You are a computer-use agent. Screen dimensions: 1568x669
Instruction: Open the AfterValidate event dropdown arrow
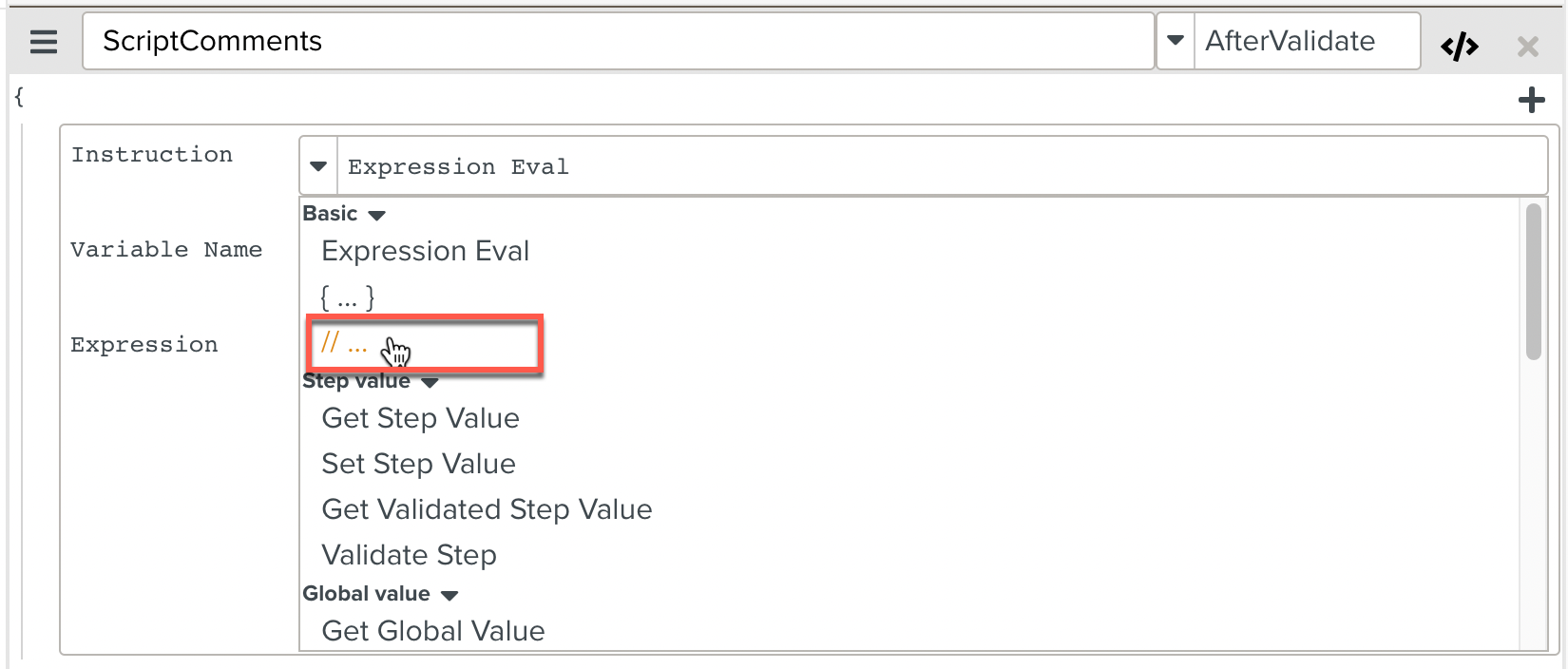pyautogui.click(x=1176, y=41)
